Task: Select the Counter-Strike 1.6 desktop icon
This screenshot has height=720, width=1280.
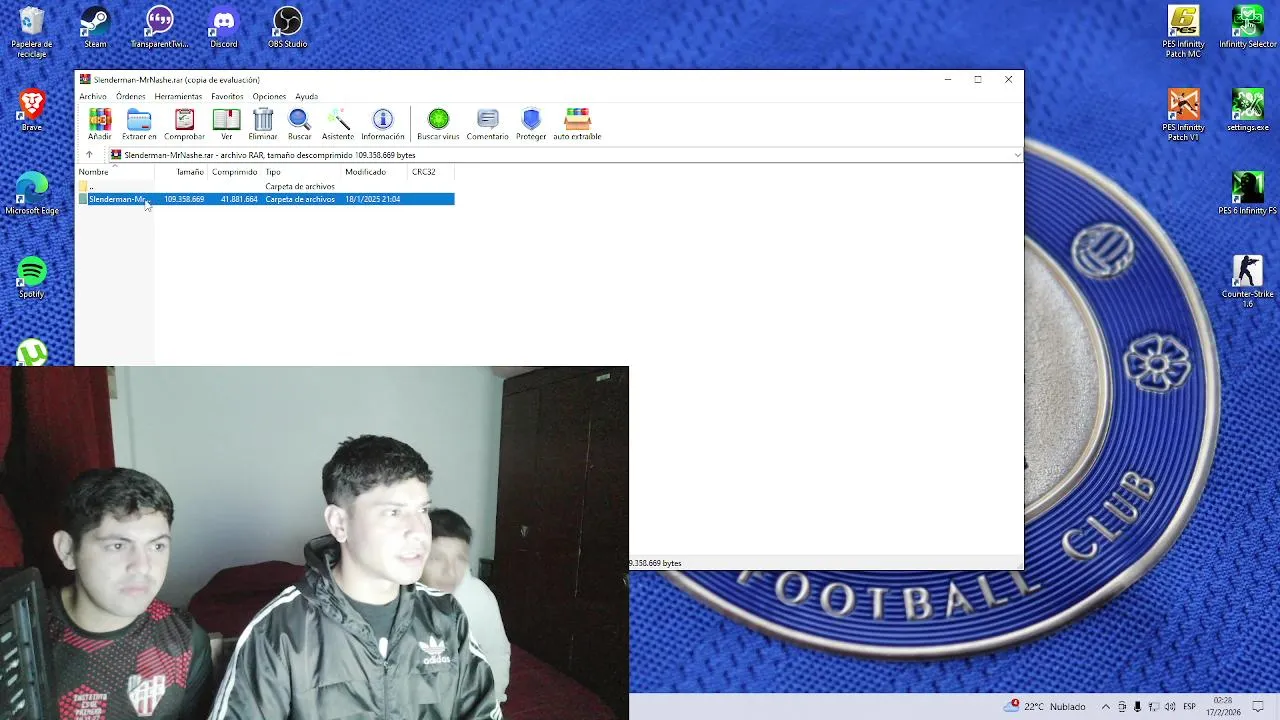Action: coord(1248,282)
